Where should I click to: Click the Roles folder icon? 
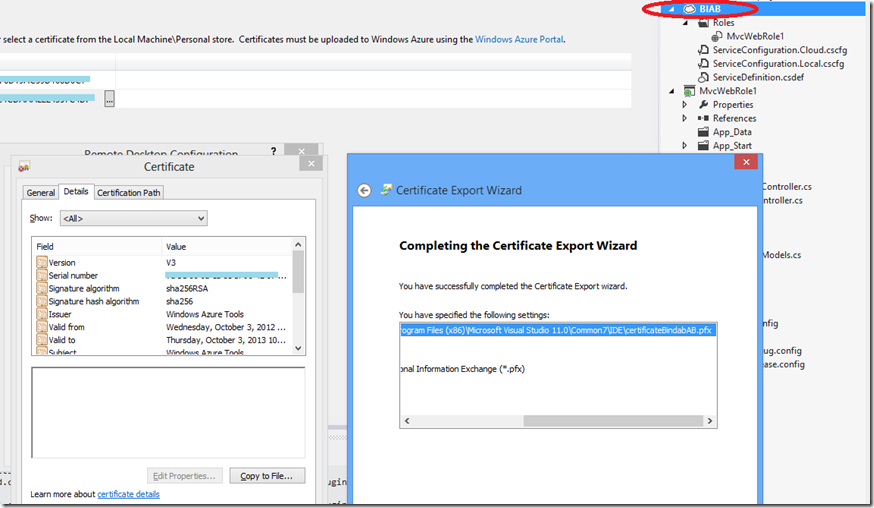click(704, 23)
